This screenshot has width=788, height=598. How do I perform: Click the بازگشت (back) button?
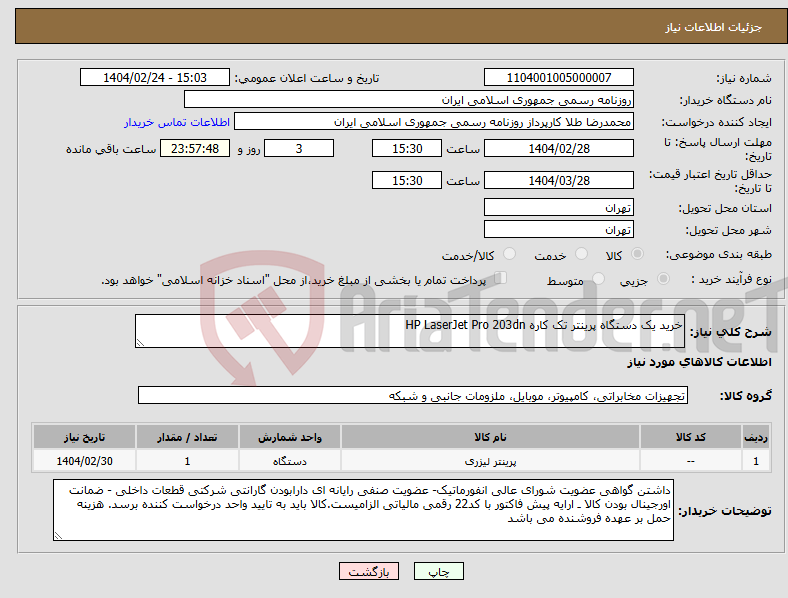click(x=369, y=571)
